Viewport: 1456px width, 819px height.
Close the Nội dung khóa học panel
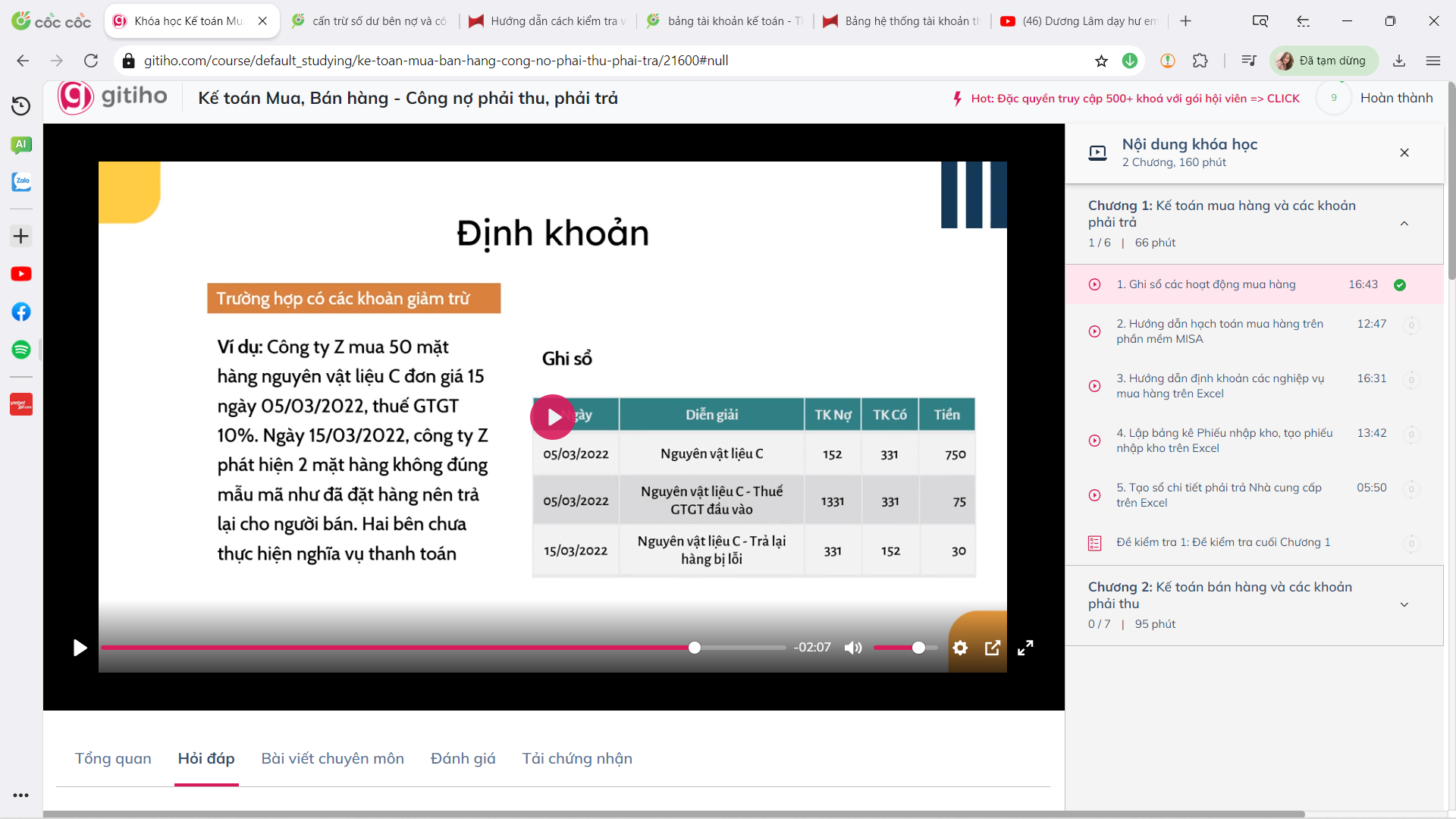(x=1404, y=152)
